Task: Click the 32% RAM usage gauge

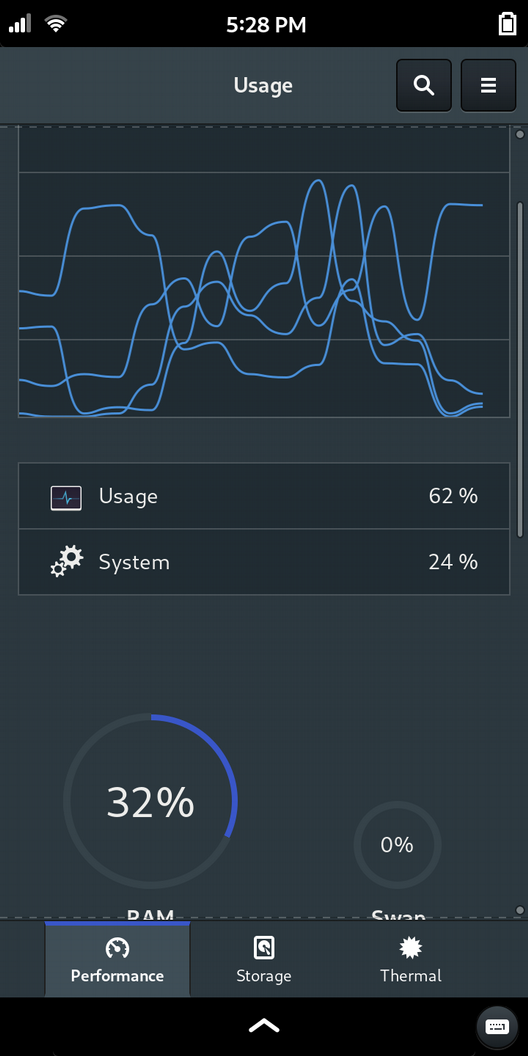Action: click(150, 801)
